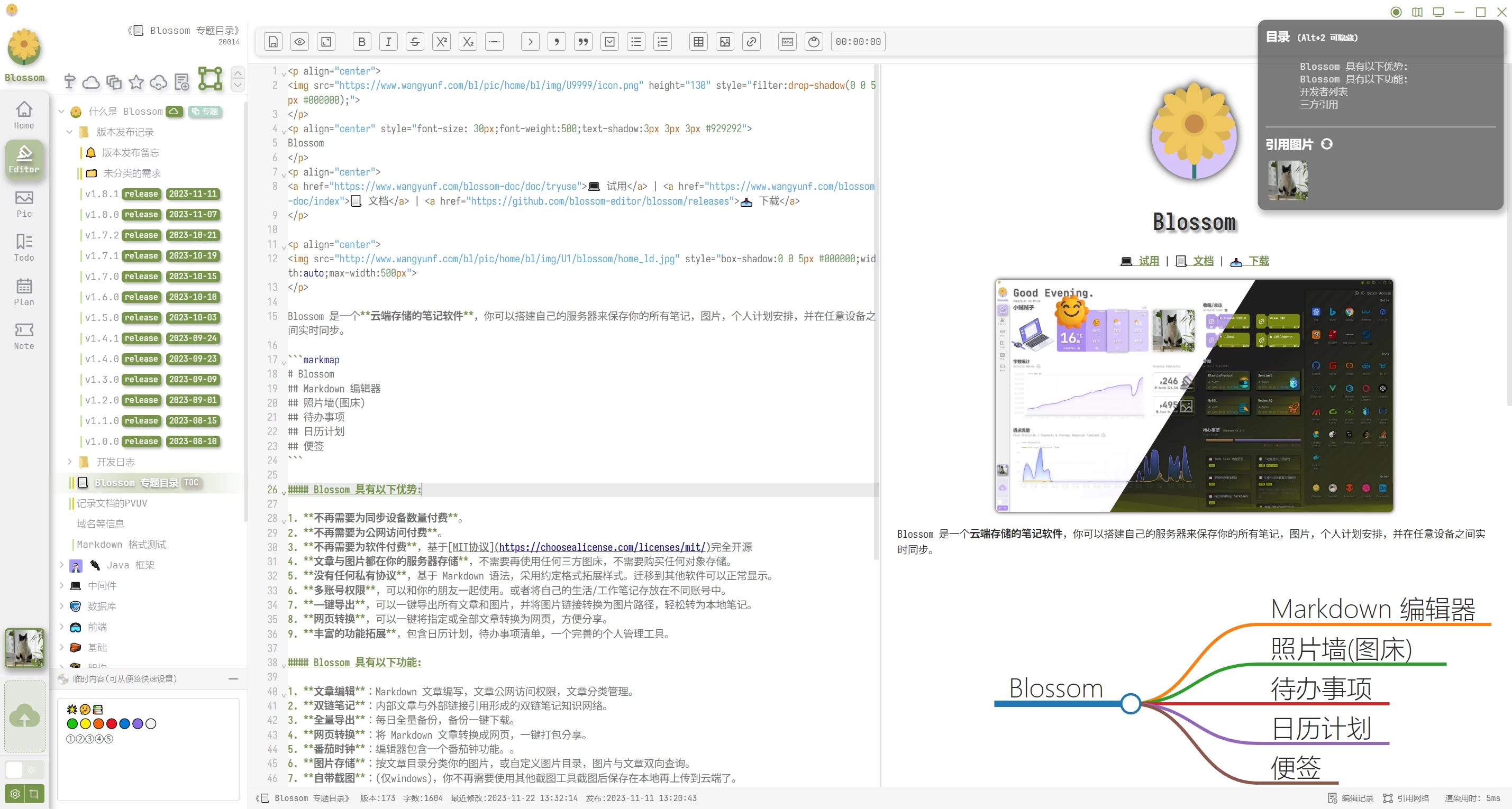
Task: Insert checkbox using toolbar checkbox icon
Action: (x=610, y=42)
